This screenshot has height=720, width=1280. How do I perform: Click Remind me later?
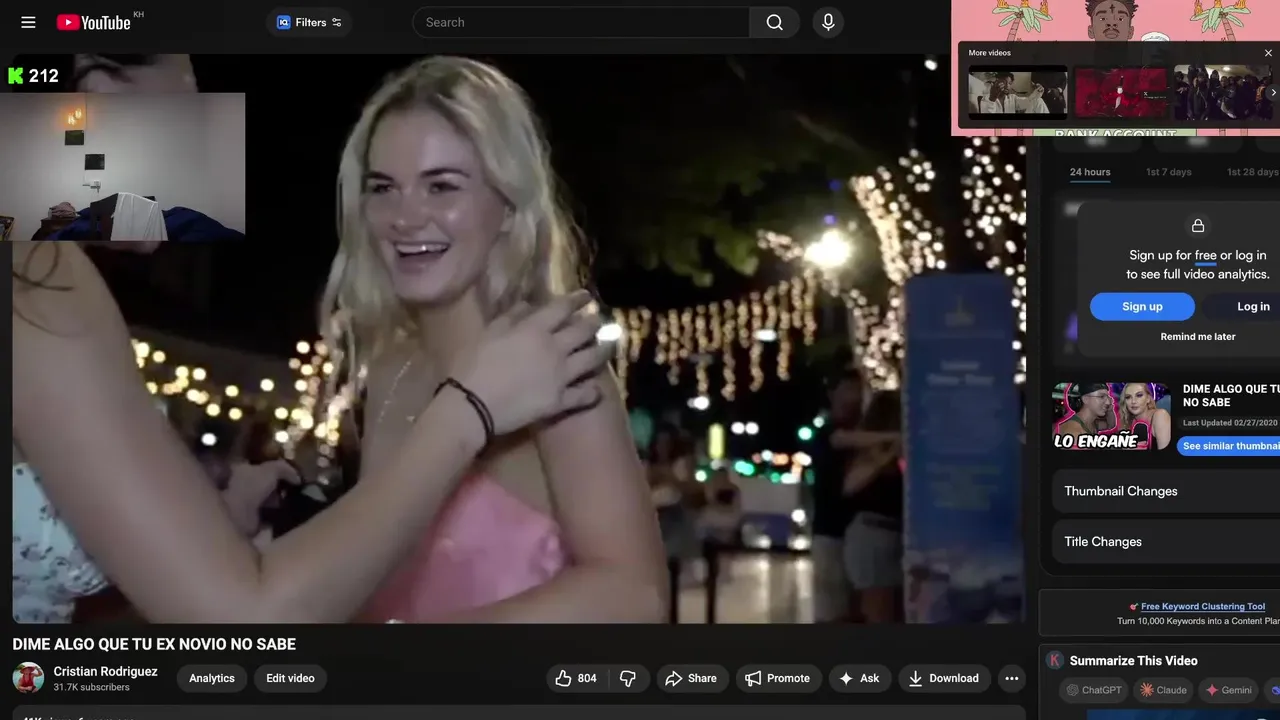pos(1198,337)
